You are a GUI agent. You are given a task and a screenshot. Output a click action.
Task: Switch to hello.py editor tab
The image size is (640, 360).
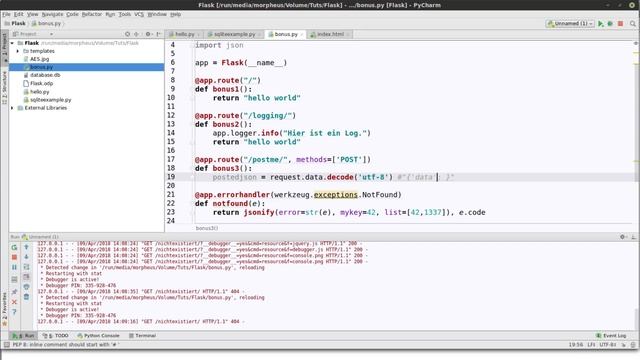(184, 34)
